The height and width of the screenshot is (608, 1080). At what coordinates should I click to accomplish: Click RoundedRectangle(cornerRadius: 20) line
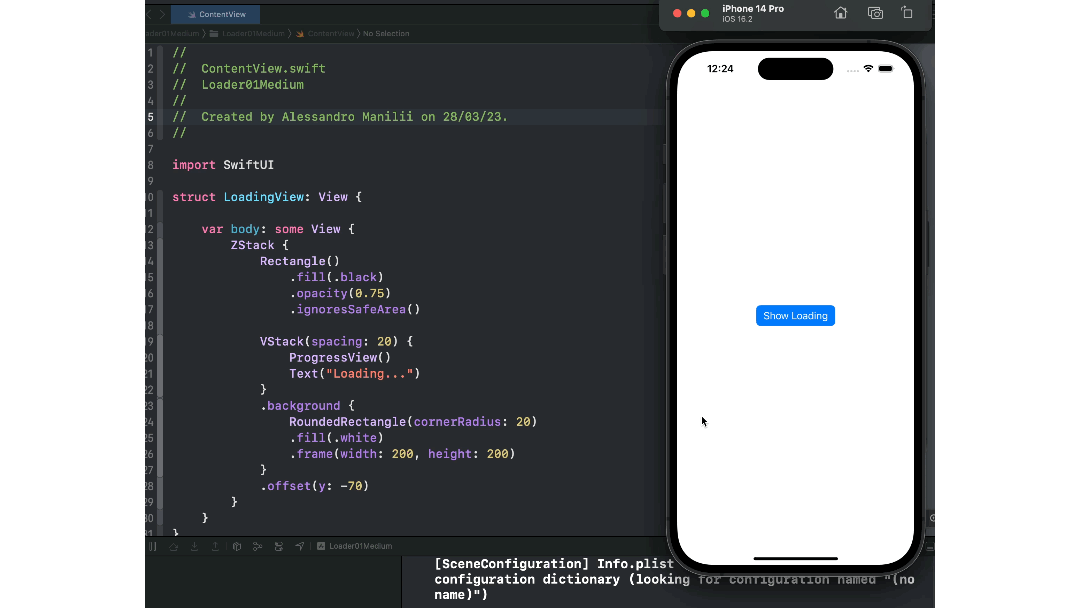[x=413, y=421]
